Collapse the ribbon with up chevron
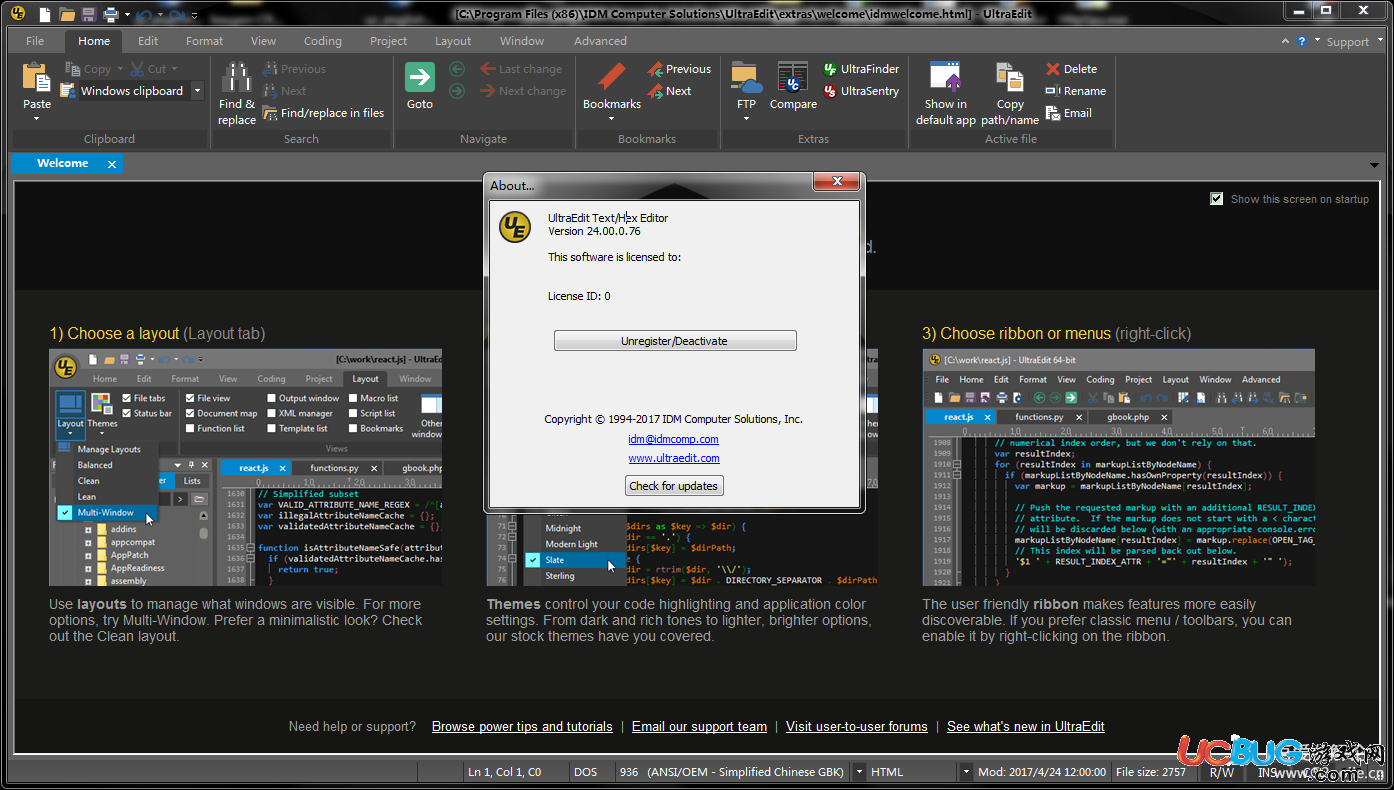Viewport: 1394px width, 790px height. point(1285,41)
